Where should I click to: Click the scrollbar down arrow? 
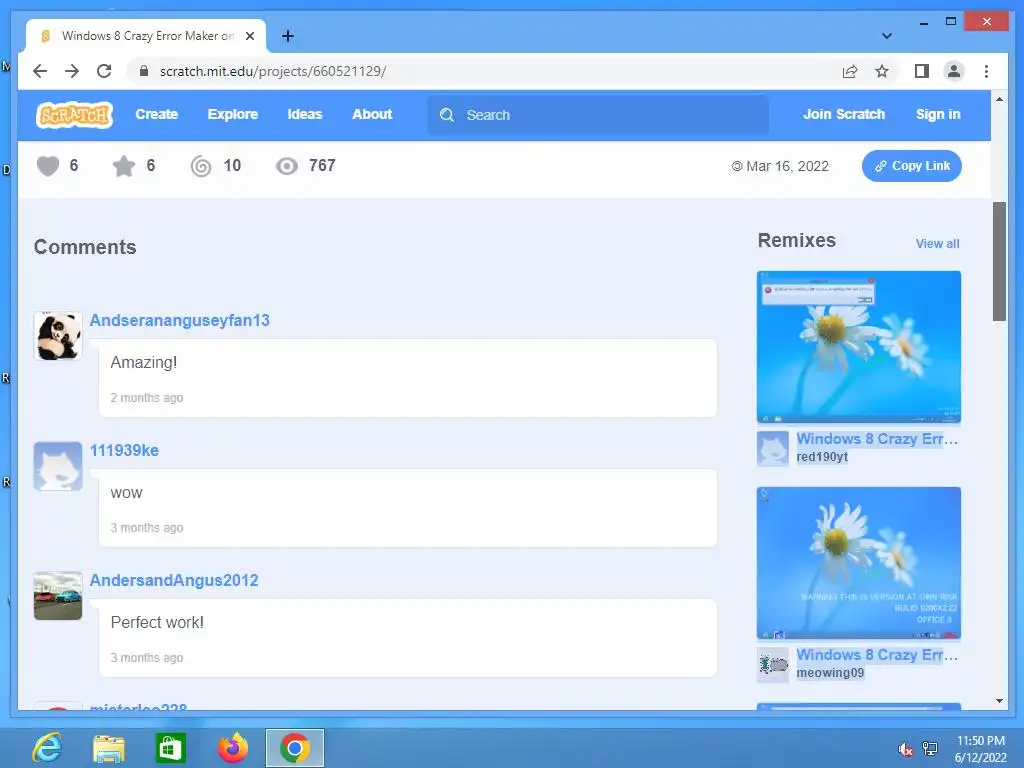point(999,701)
